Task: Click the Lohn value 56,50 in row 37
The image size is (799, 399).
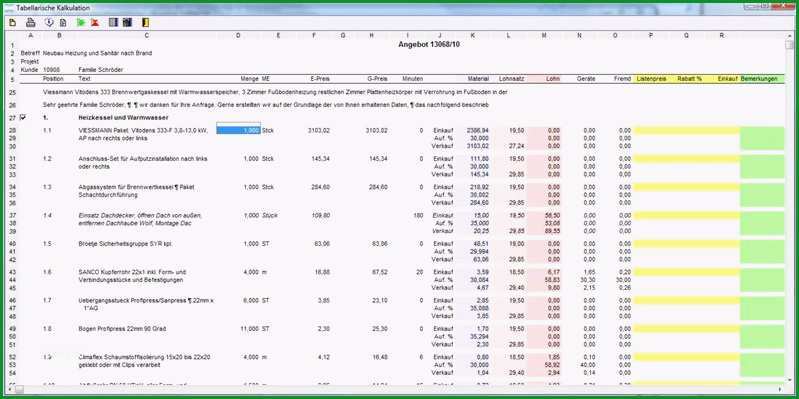Action: pyautogui.click(x=553, y=216)
